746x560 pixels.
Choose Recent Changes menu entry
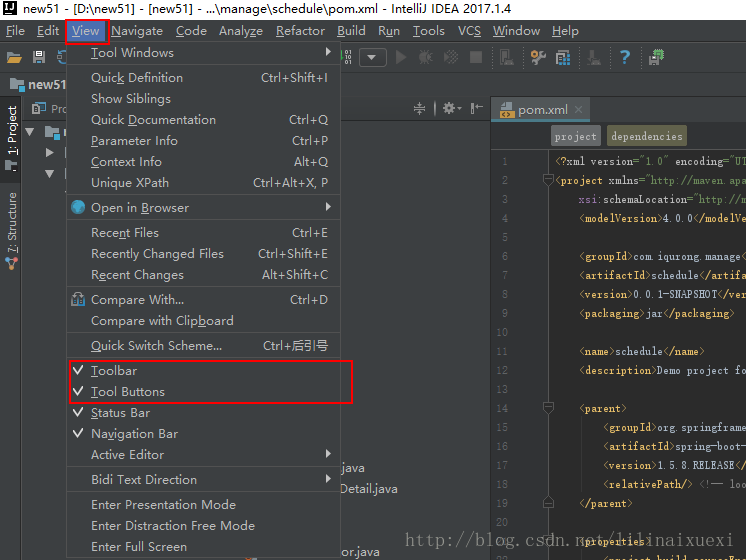(204, 275)
